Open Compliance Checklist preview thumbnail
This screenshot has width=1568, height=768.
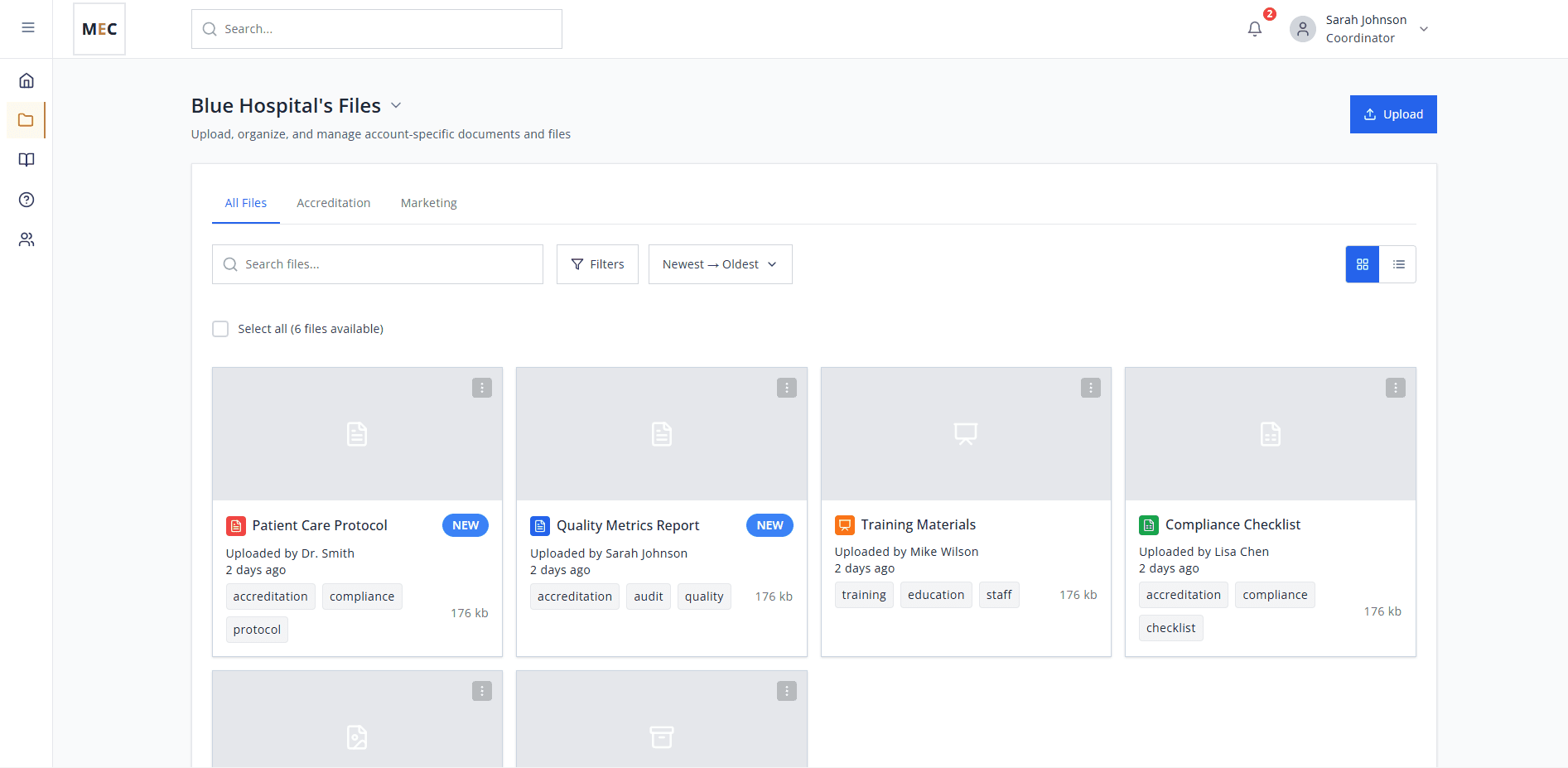point(1271,434)
